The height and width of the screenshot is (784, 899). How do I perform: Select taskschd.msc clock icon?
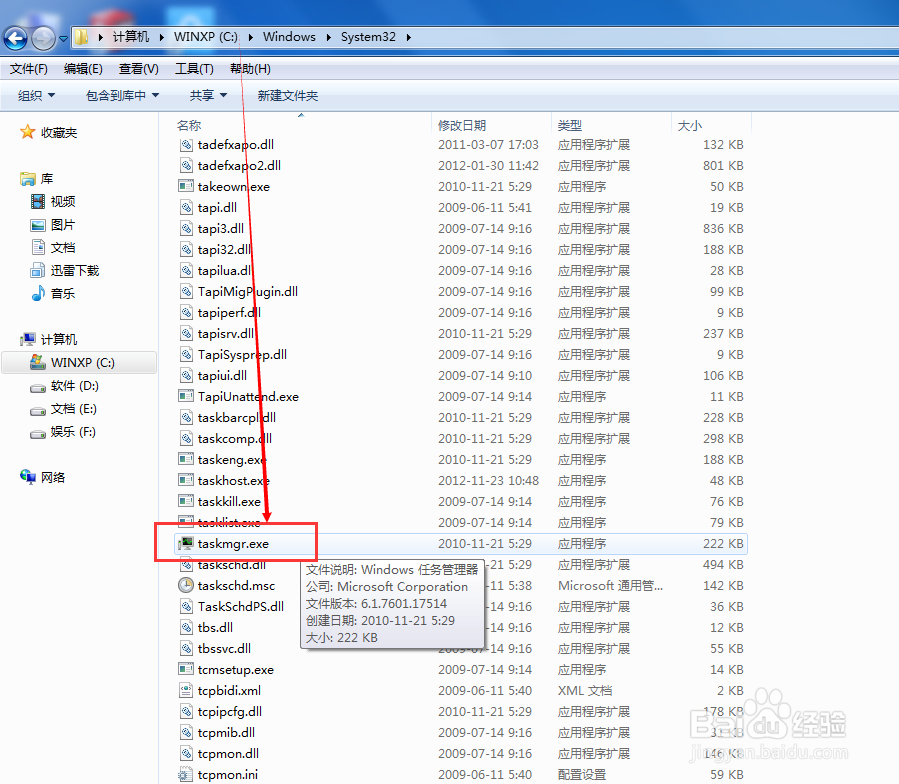(x=186, y=586)
